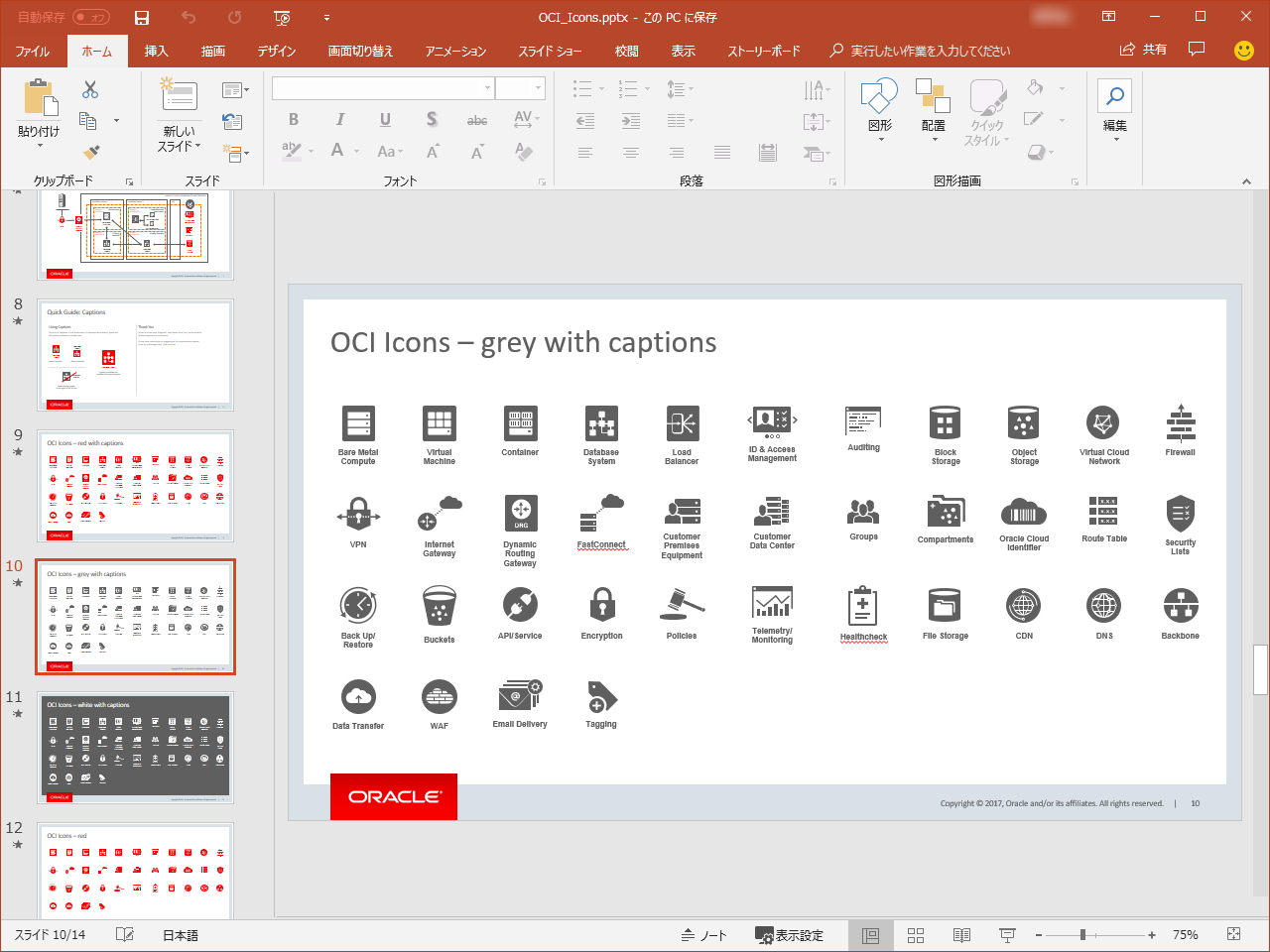This screenshot has width=1270, height=952.
Task: Toggle the Notes pane button
Action: click(x=704, y=935)
